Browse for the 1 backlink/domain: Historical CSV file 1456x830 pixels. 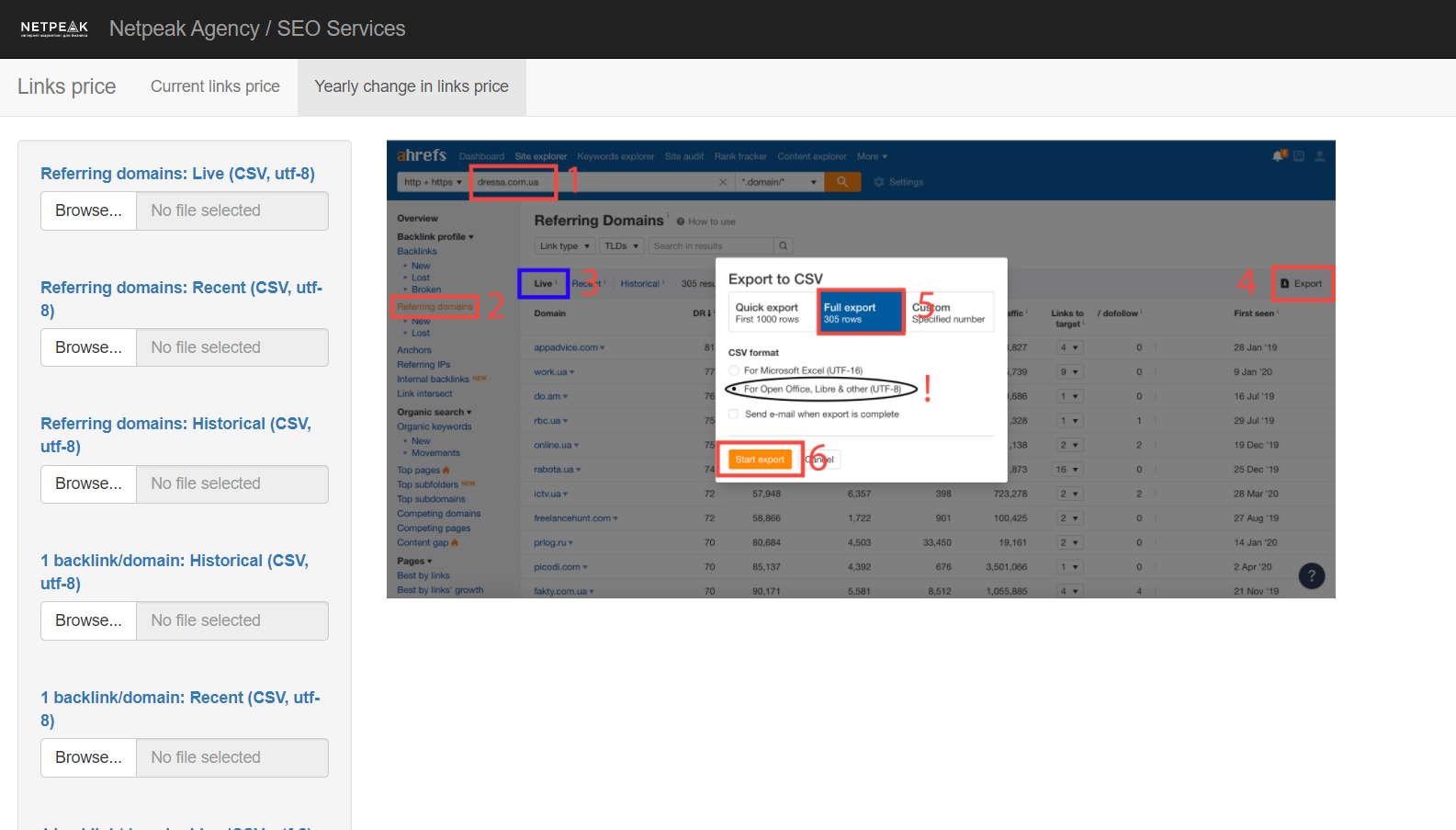pyautogui.click(x=88, y=620)
